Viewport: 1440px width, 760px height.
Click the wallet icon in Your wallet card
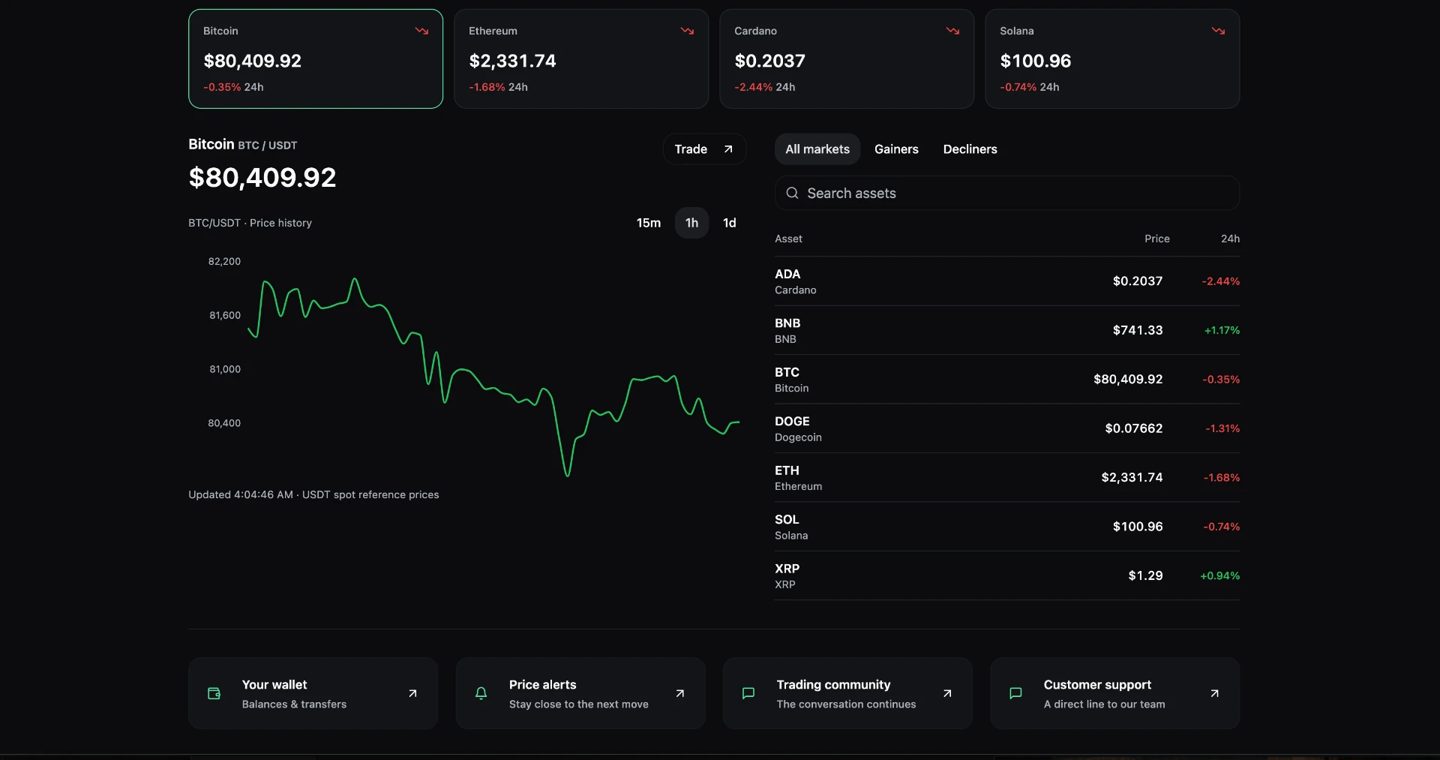[214, 693]
